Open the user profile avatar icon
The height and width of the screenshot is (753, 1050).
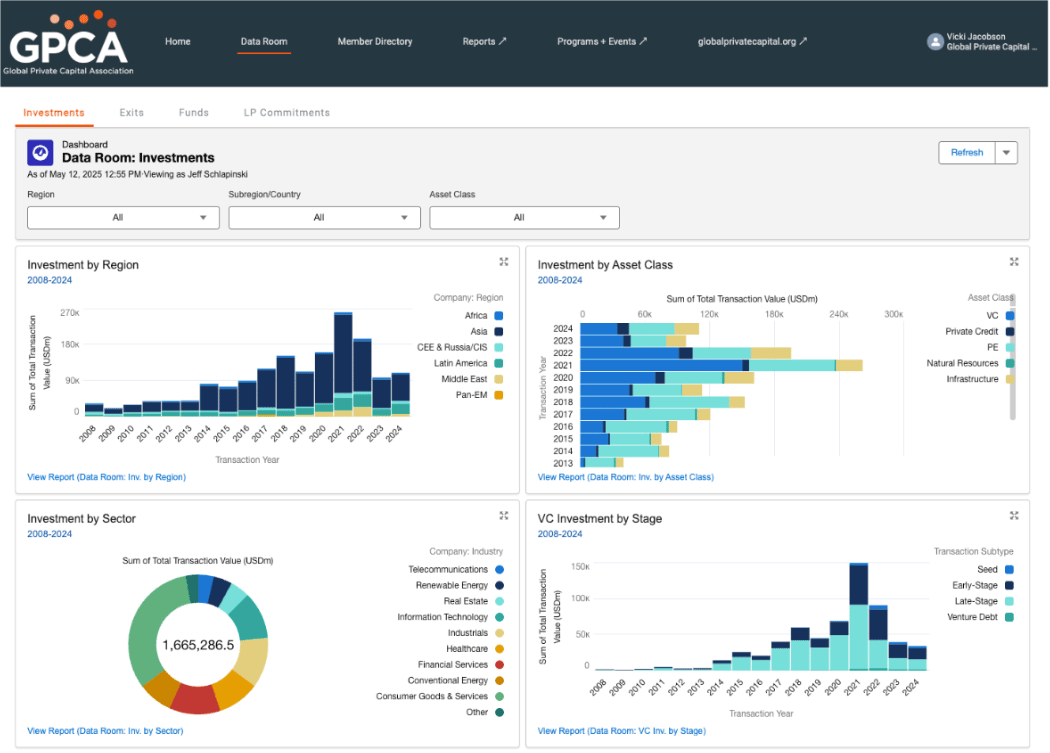click(x=935, y=42)
